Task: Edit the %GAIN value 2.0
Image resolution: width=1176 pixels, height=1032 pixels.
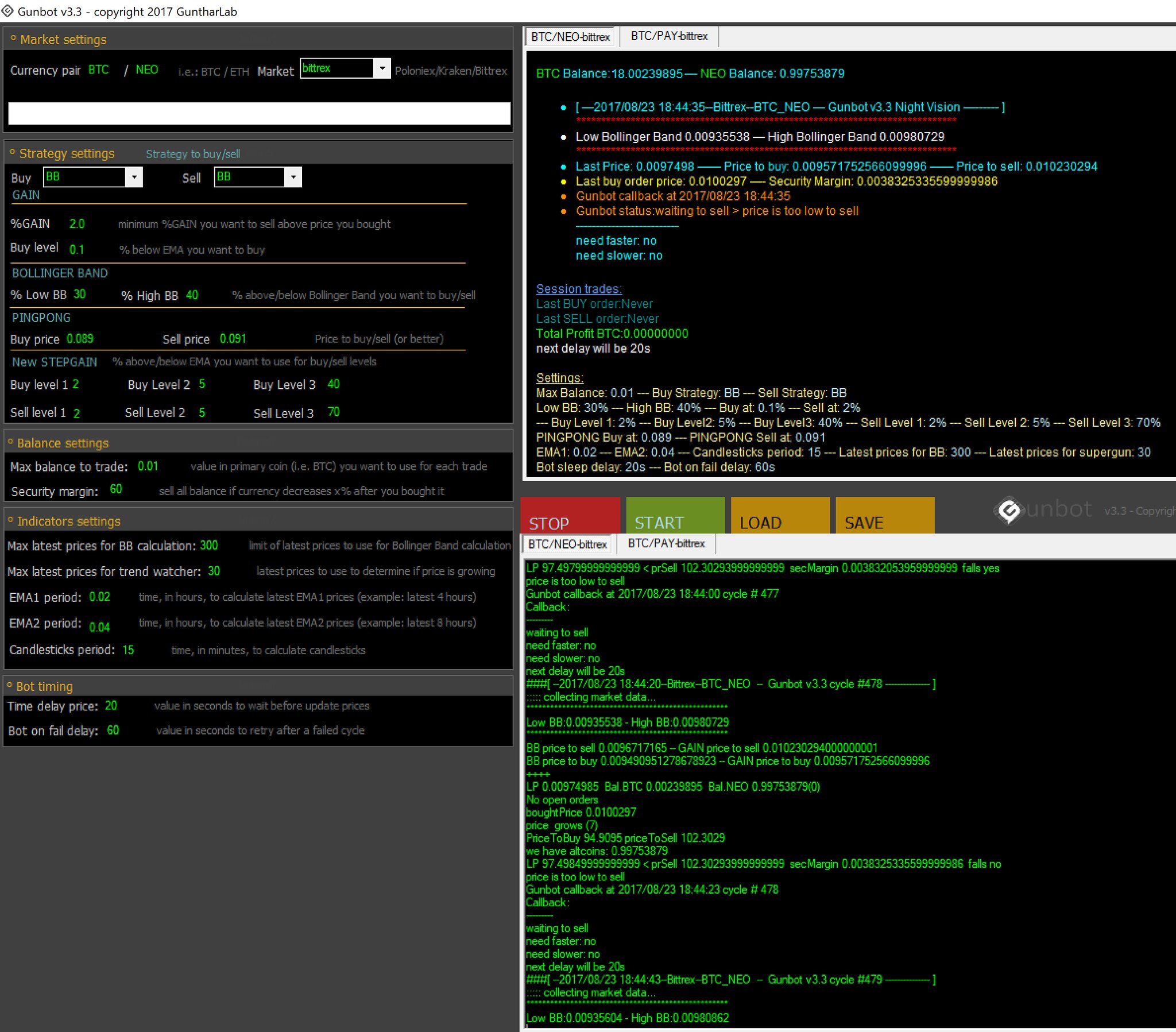Action: [x=77, y=224]
